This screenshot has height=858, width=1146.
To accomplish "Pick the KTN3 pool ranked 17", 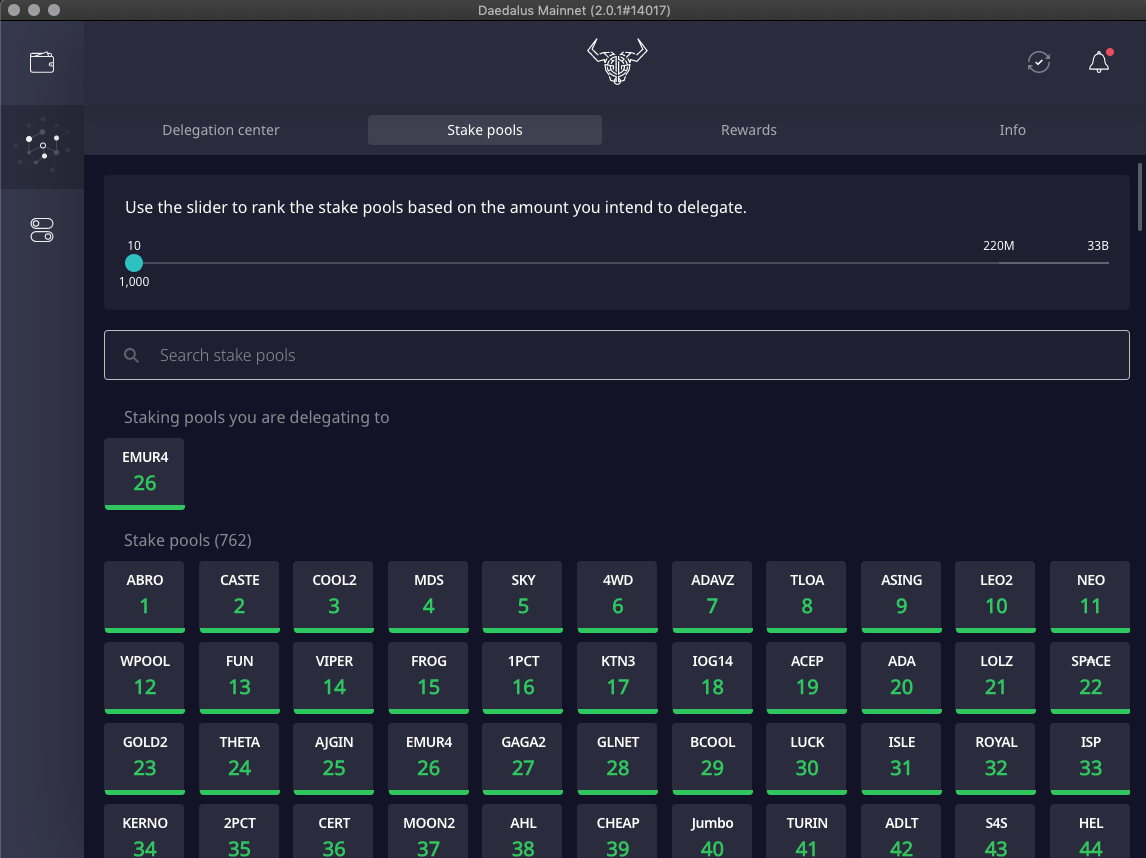I will (x=618, y=677).
